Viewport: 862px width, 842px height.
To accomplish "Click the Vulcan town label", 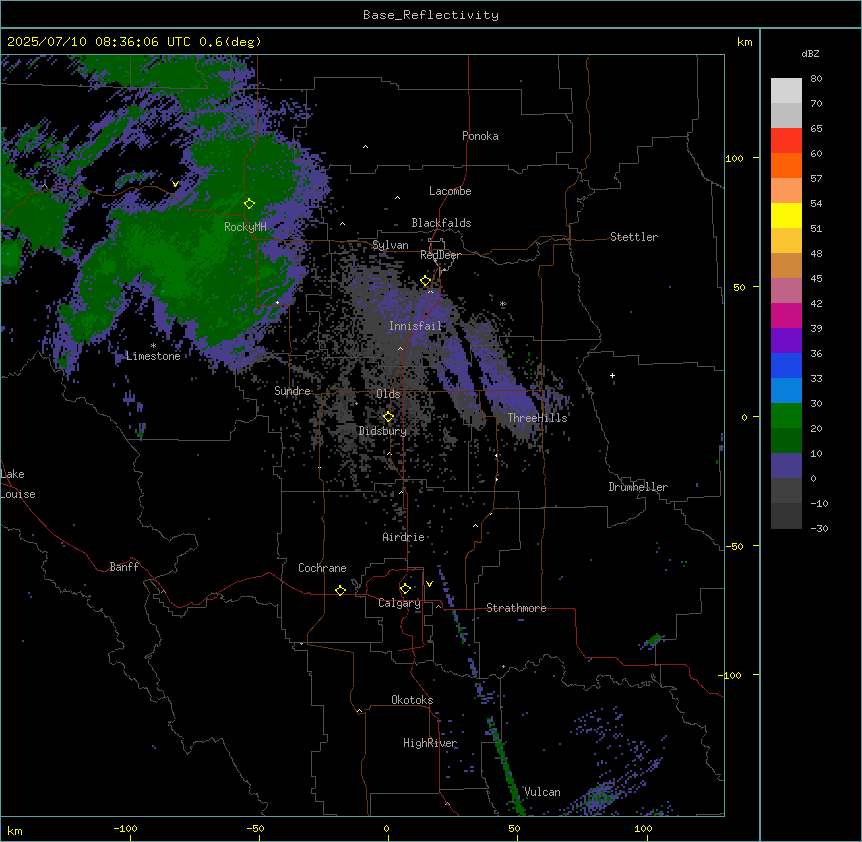I will pos(542,792).
